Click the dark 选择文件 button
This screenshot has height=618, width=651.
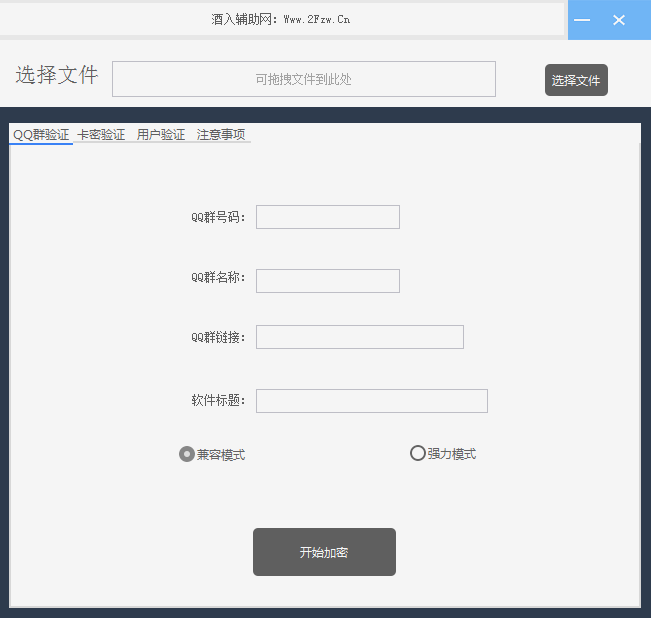(576, 80)
